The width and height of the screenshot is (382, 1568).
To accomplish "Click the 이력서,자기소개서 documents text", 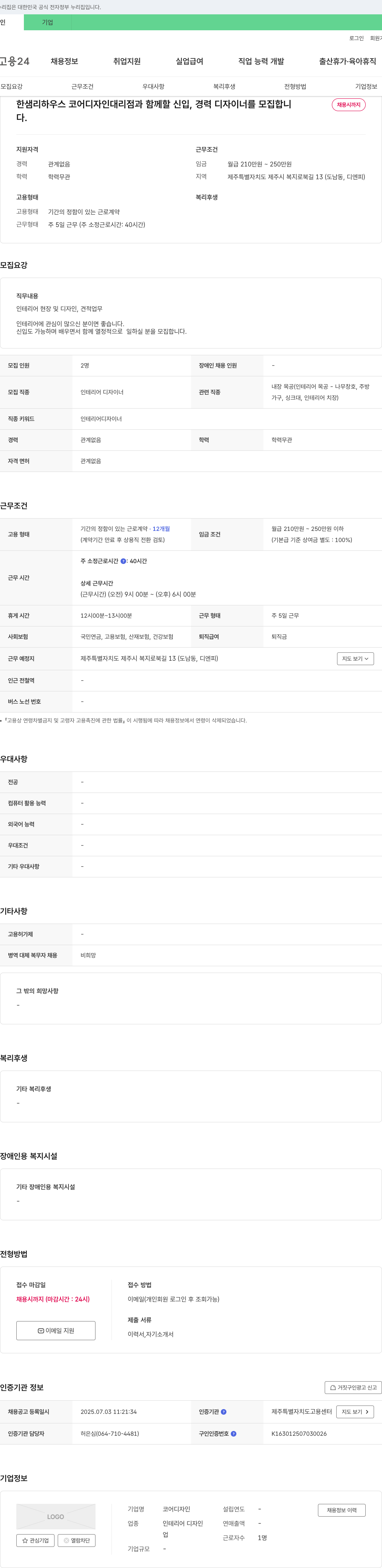I will [150, 1334].
